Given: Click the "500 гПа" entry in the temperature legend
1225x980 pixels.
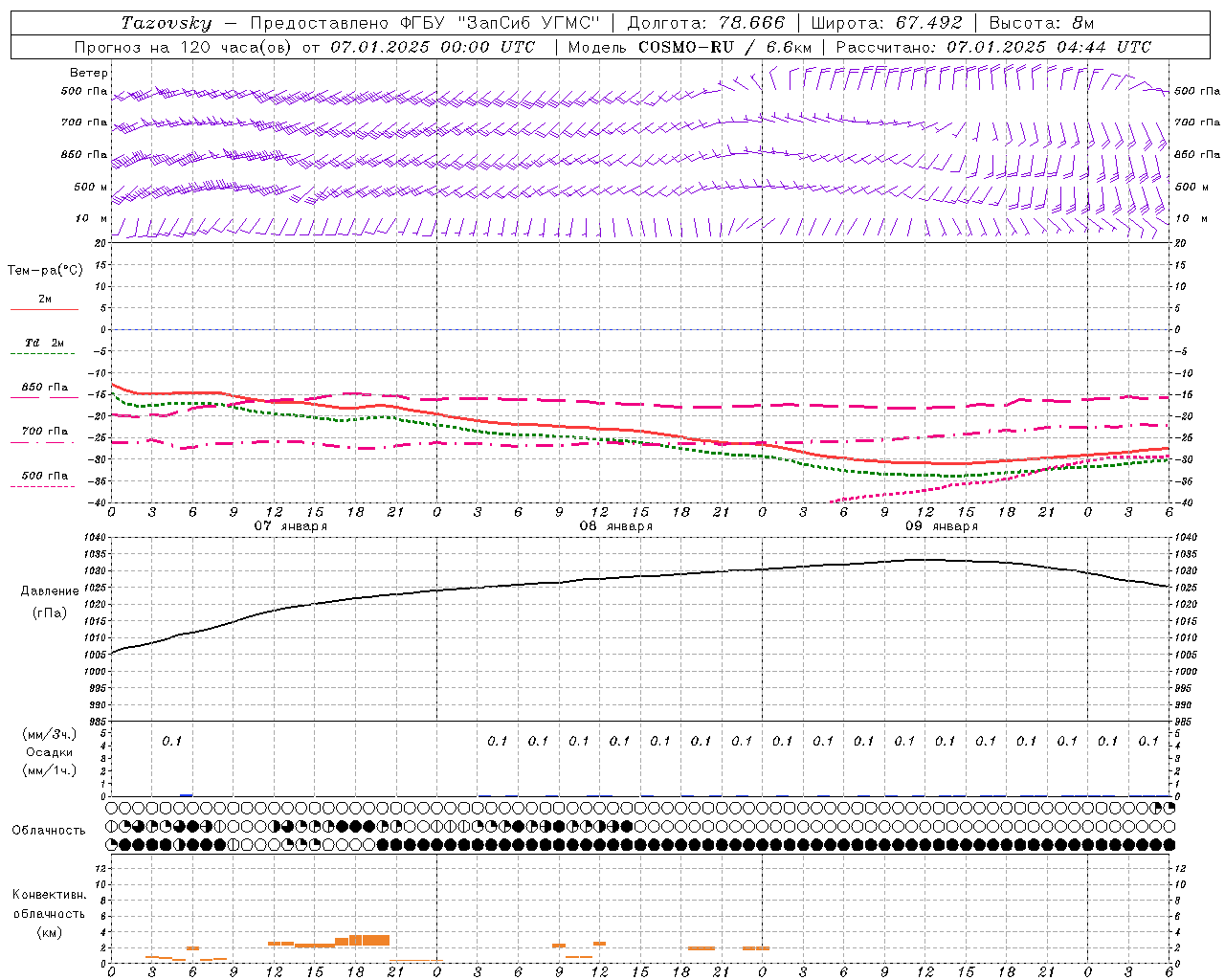Looking at the screenshot, I should [45, 476].
